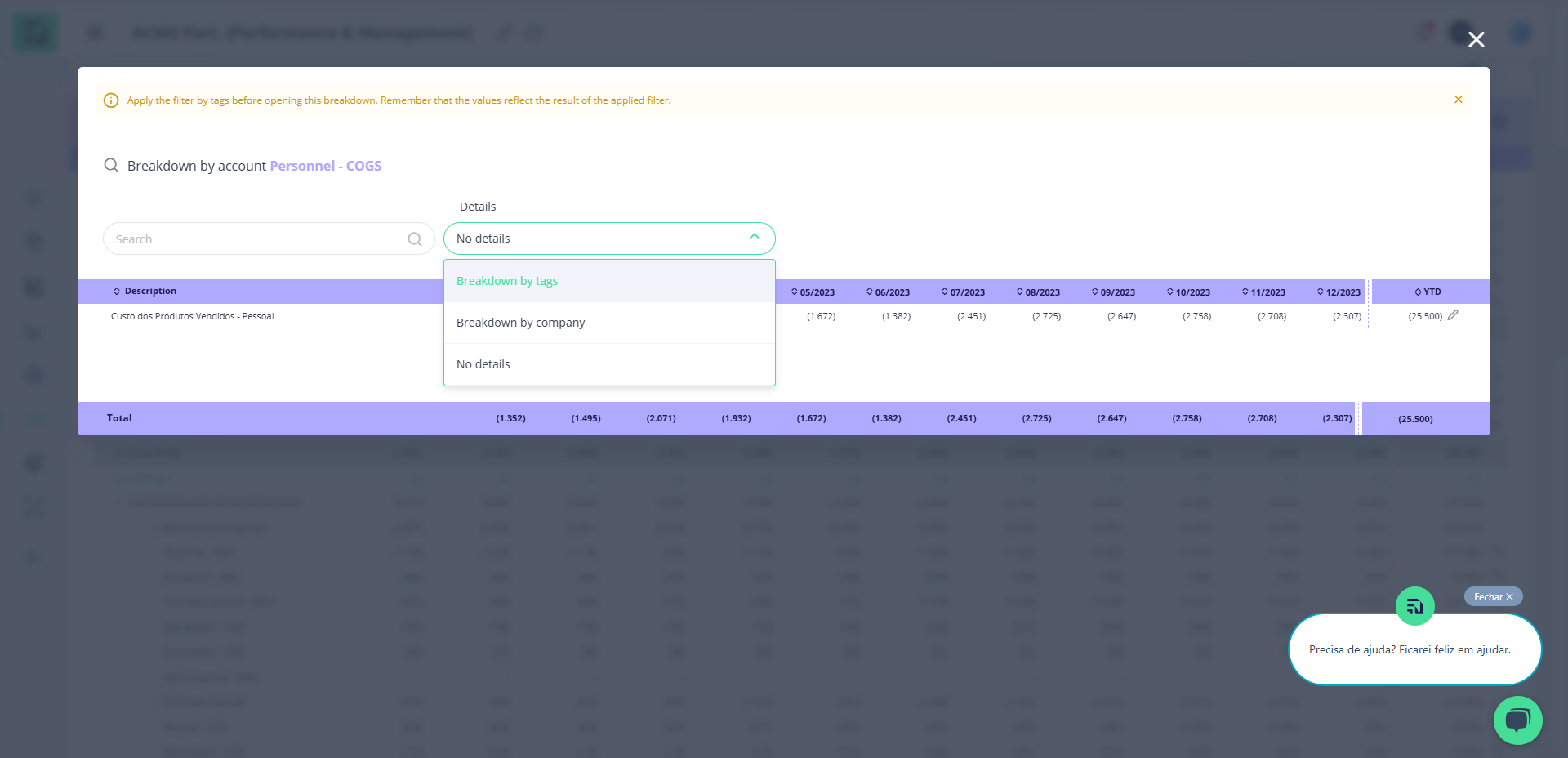Click the Total (1.352) value
Screen dimensions: 1568x758
coord(511,418)
